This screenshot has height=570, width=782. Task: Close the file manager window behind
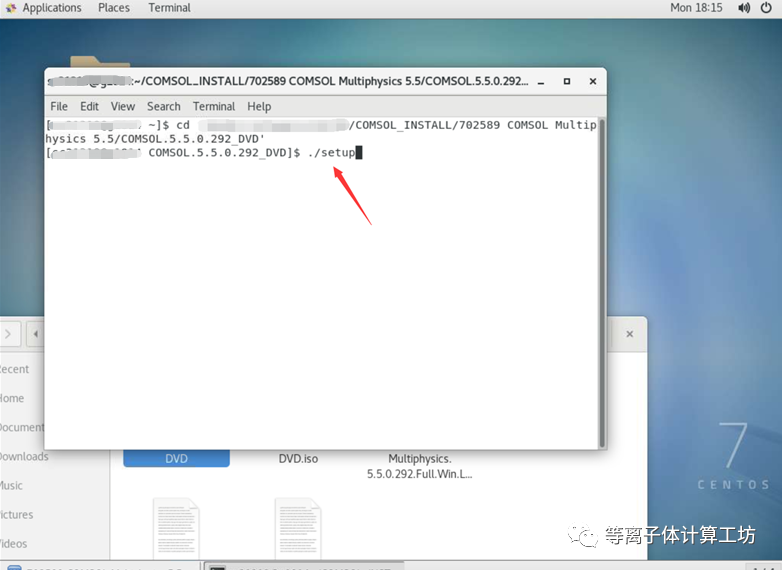[x=630, y=334]
